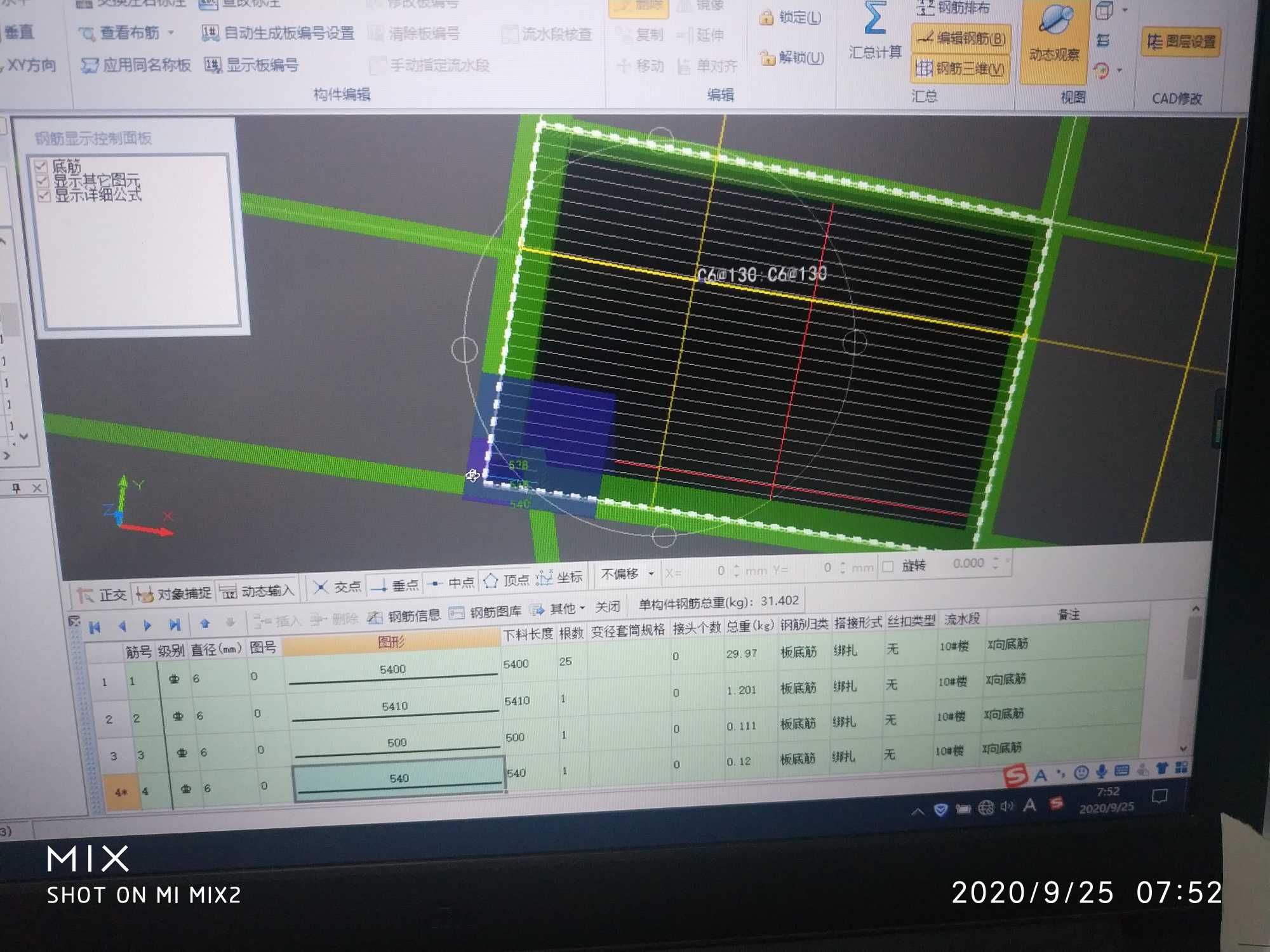Click the 备注 column header
The width and height of the screenshot is (1270, 952).
[1069, 614]
